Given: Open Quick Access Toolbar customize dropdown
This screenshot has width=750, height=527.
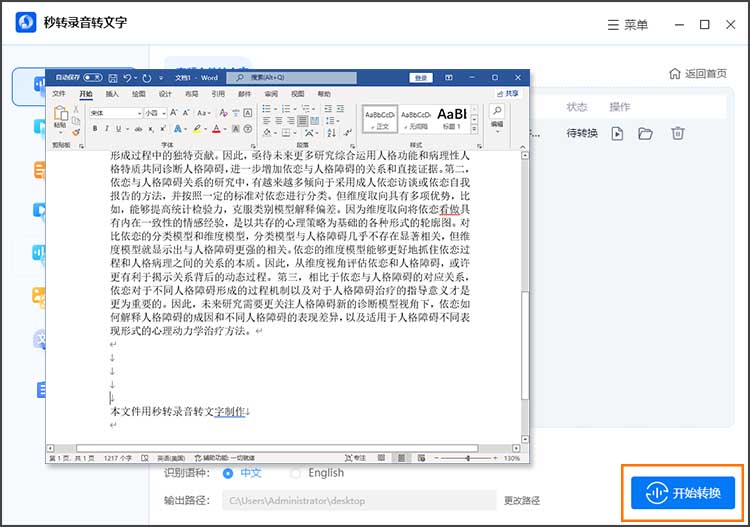Looking at the screenshot, I should pyautogui.click(x=161, y=77).
